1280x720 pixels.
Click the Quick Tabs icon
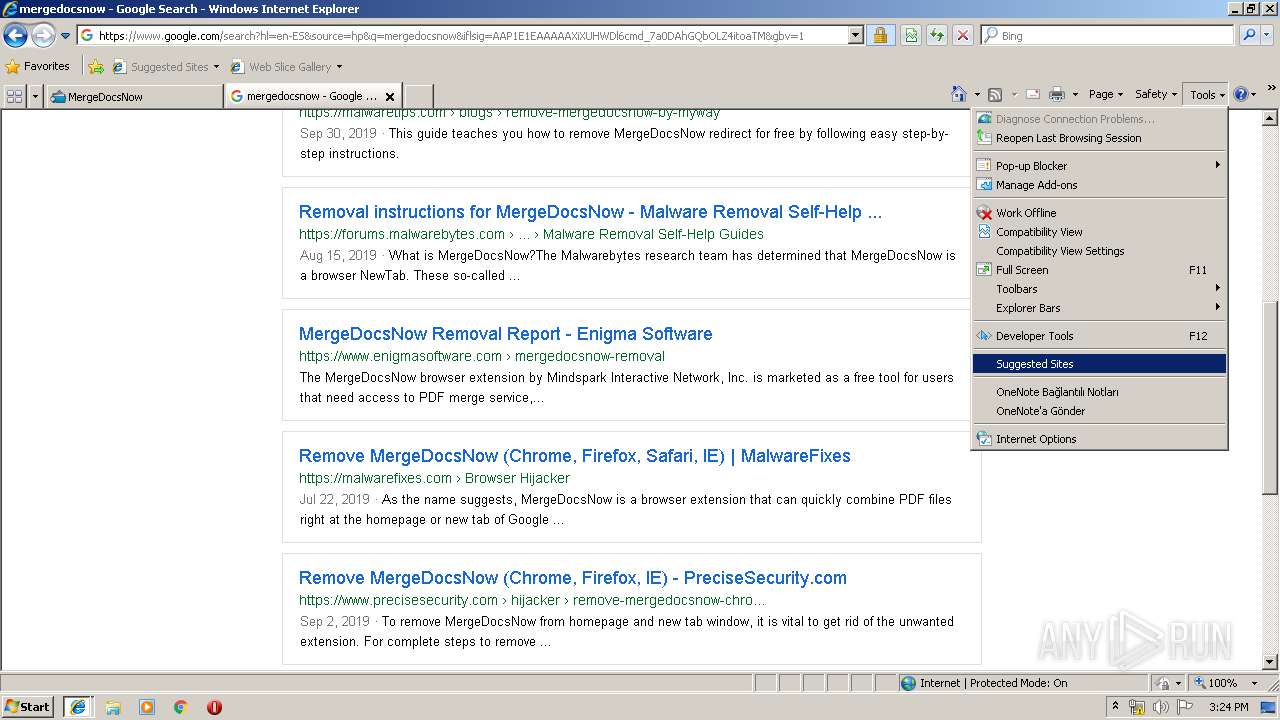(x=14, y=96)
